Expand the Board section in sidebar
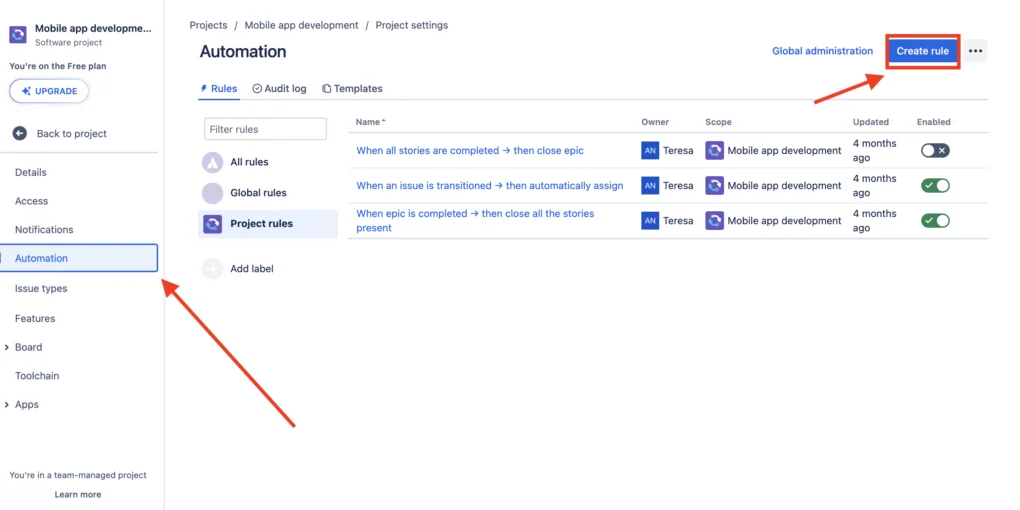The height and width of the screenshot is (510, 1020). tap(7, 347)
